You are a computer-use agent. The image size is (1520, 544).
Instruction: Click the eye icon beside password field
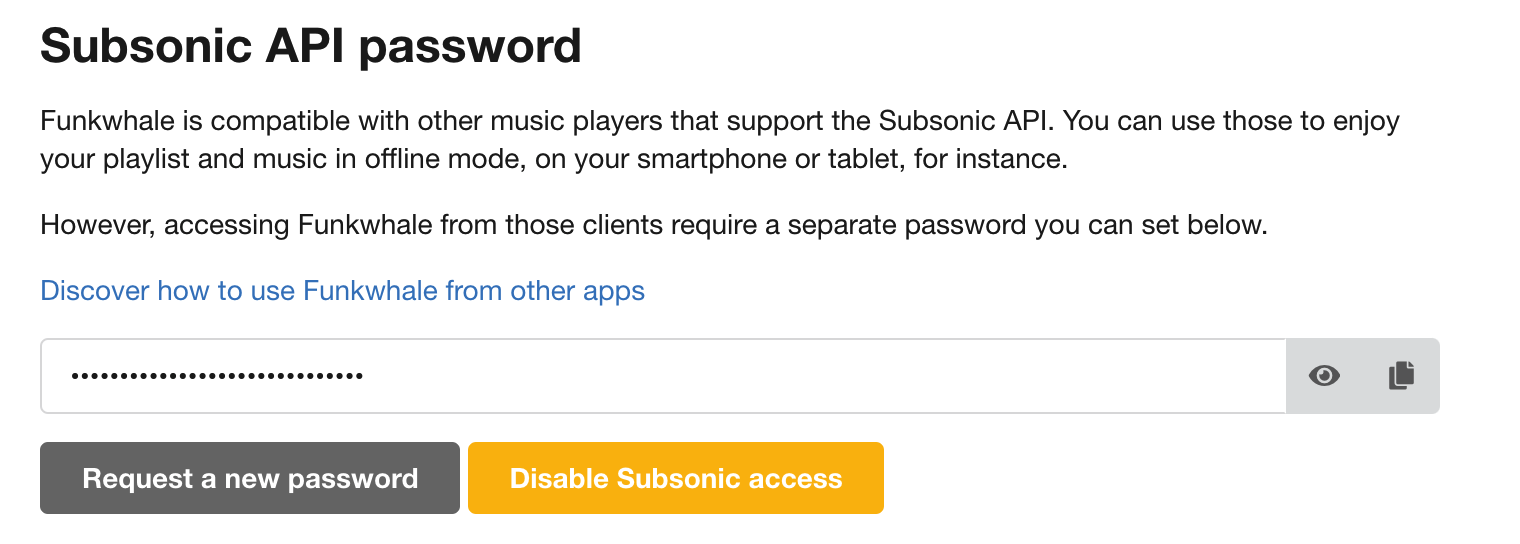coord(1324,376)
